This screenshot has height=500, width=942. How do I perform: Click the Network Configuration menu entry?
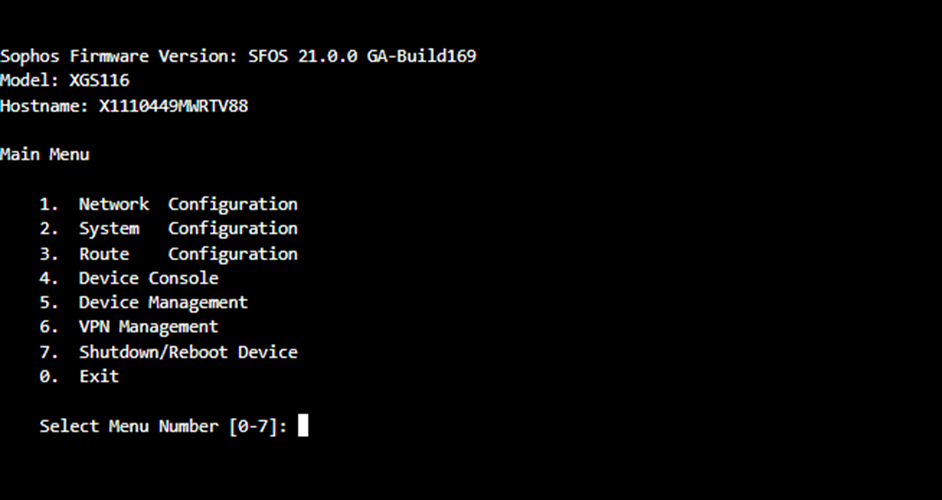[x=188, y=204]
